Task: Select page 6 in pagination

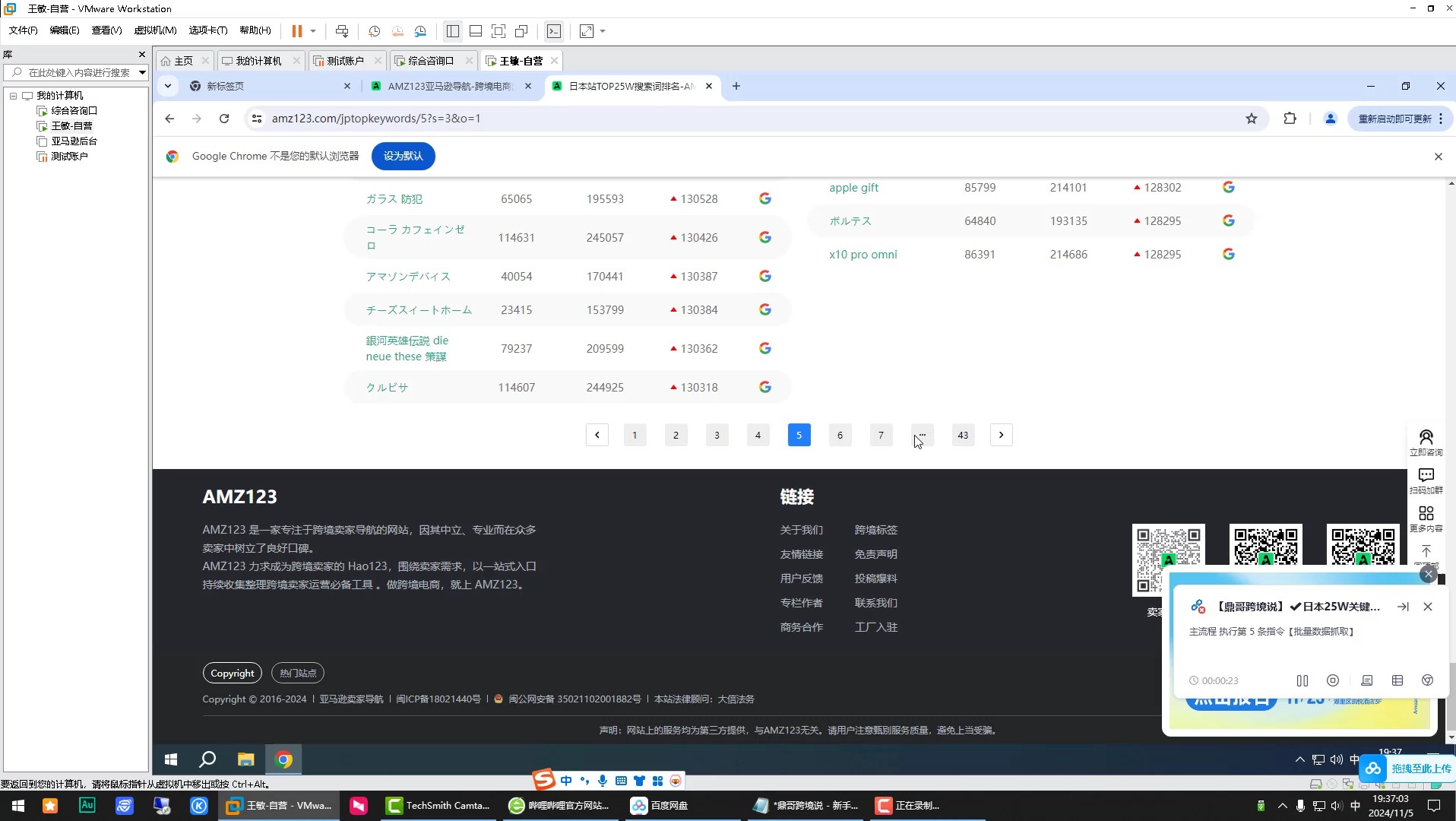Action: [x=840, y=435]
